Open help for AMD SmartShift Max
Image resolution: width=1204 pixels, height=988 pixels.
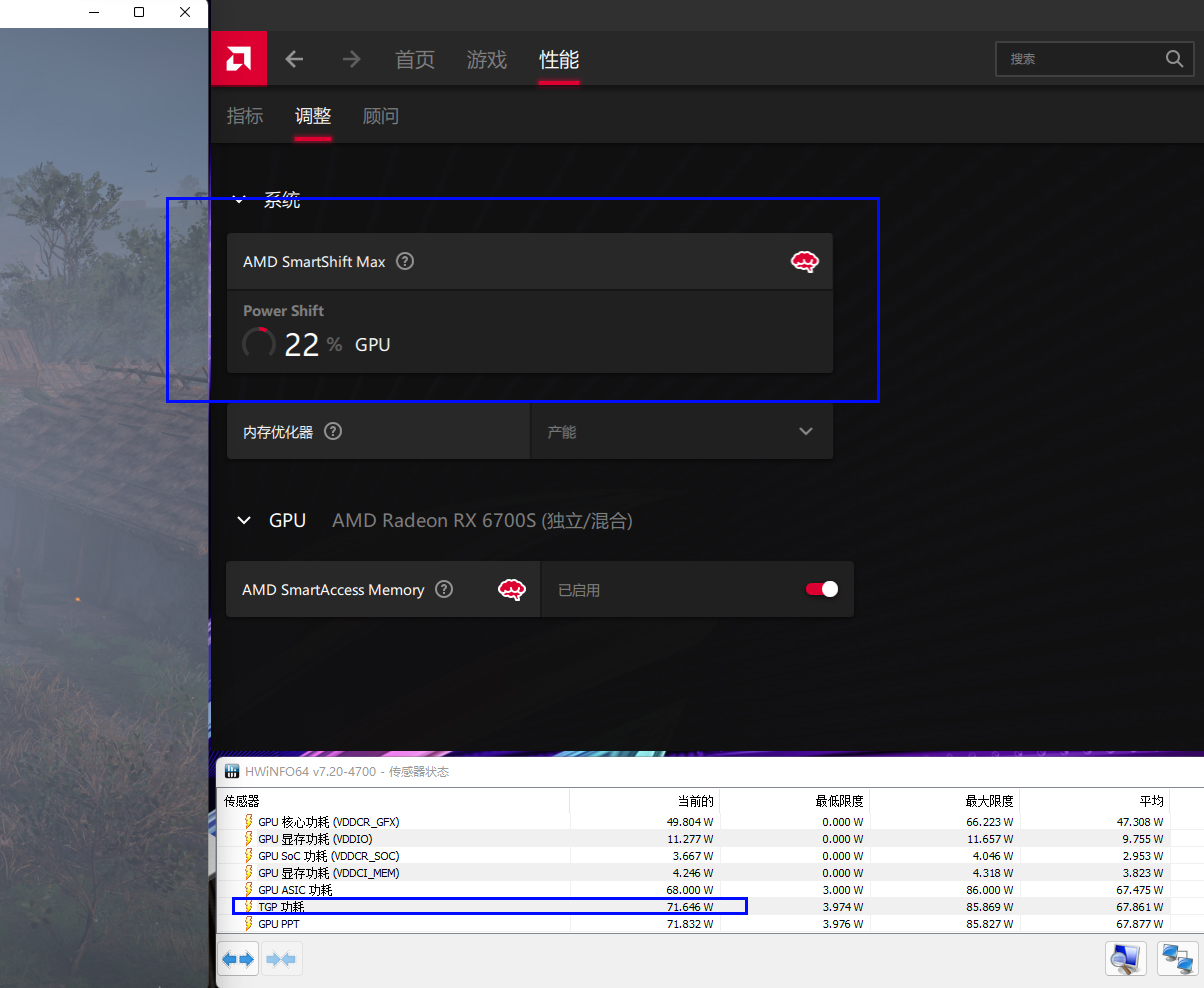[405, 262]
